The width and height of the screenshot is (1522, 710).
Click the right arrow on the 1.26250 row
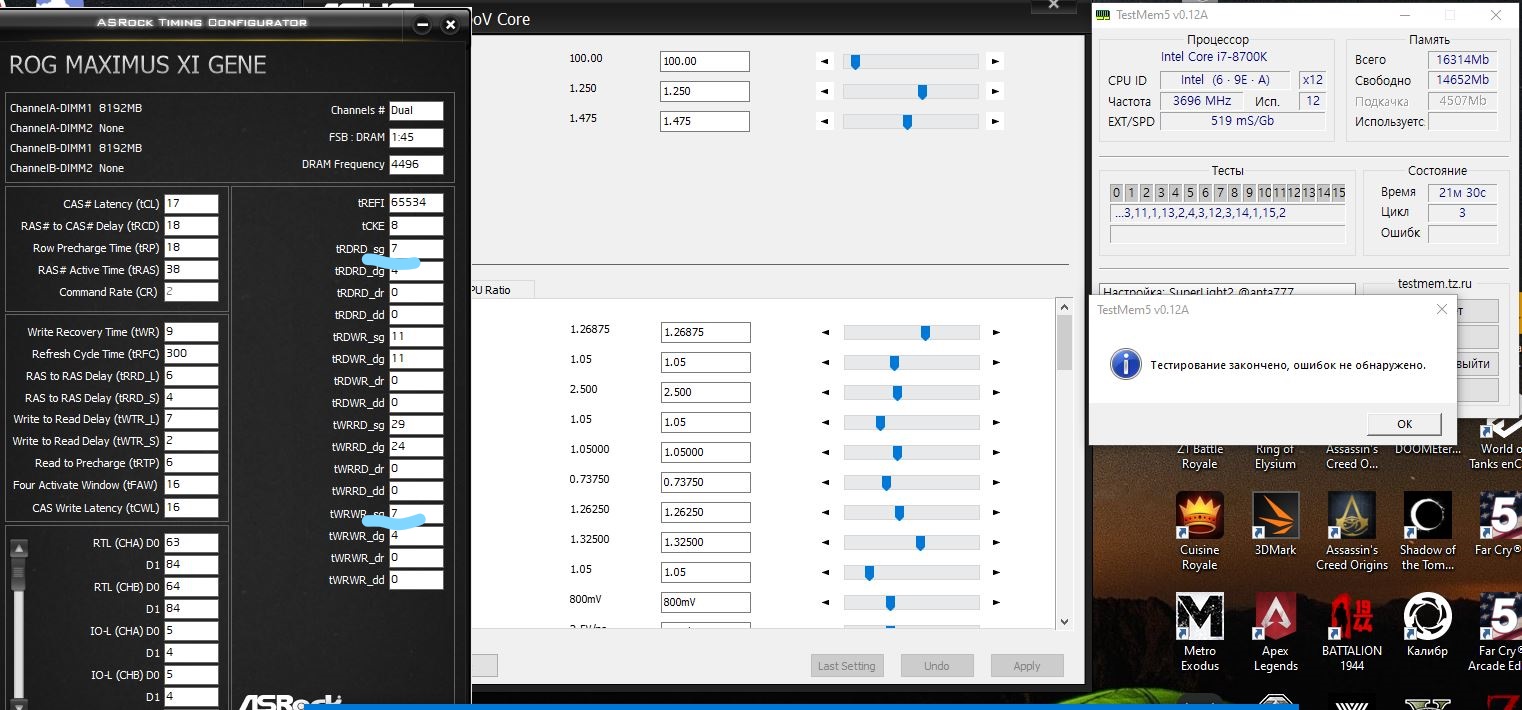tap(995, 513)
